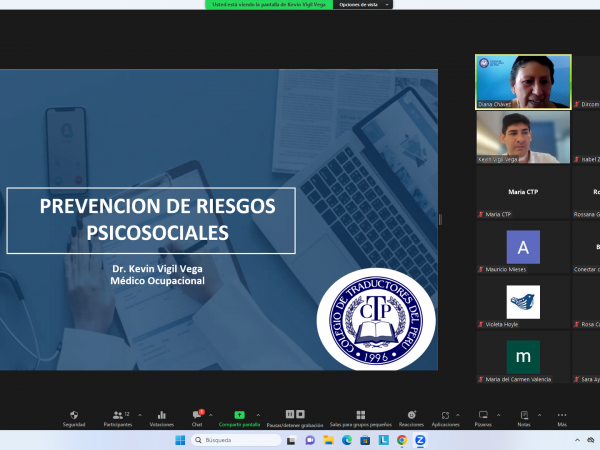600x450 pixels.
Task: Stop the recording with the stop icon
Action: point(300,414)
